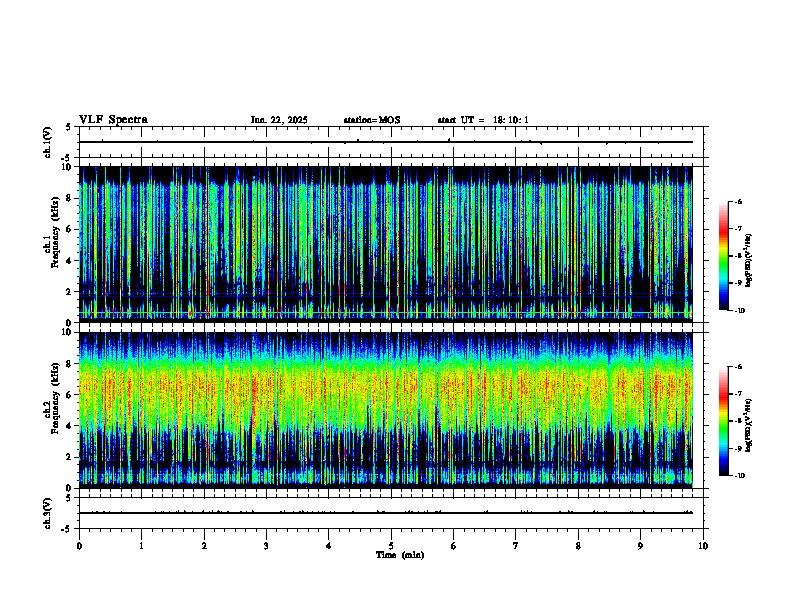Click the time axis tick label "7"
The height and width of the screenshot is (612, 792).
[x=516, y=546]
